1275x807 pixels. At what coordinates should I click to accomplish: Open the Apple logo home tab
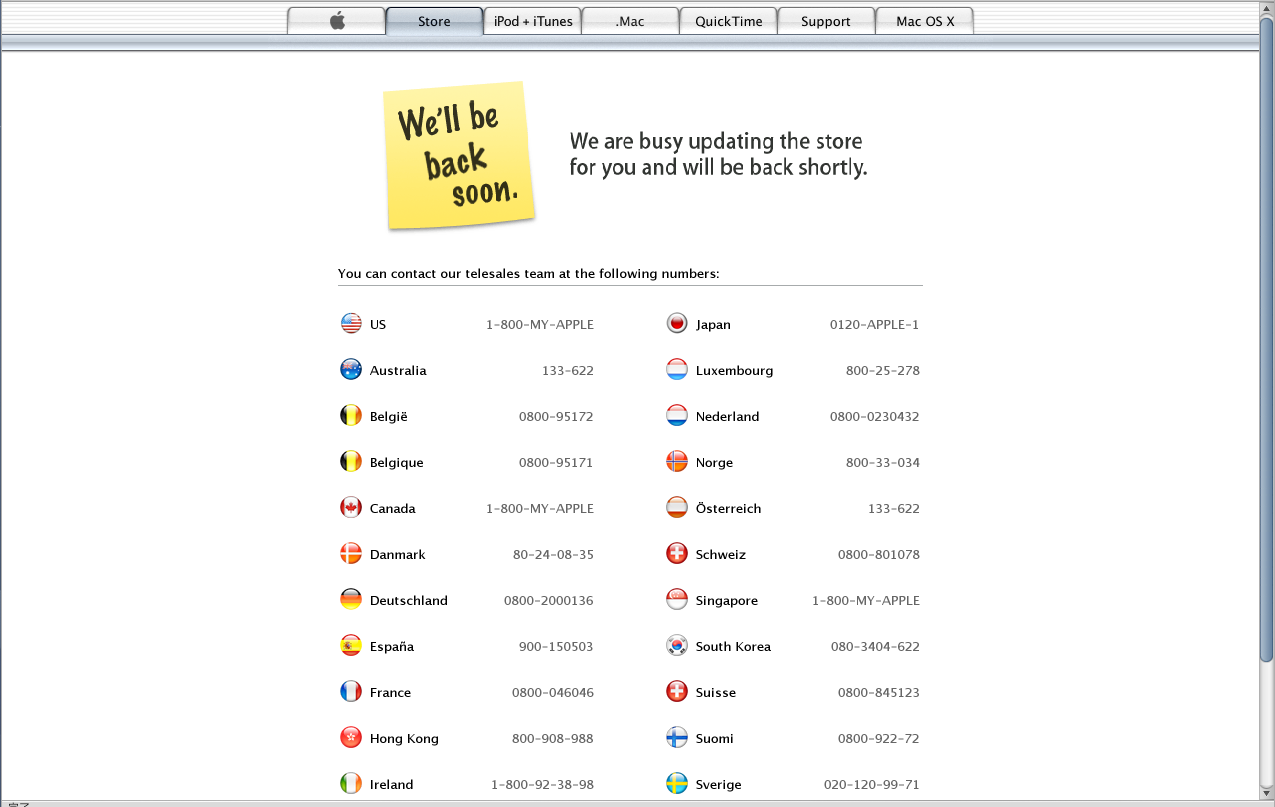336,21
